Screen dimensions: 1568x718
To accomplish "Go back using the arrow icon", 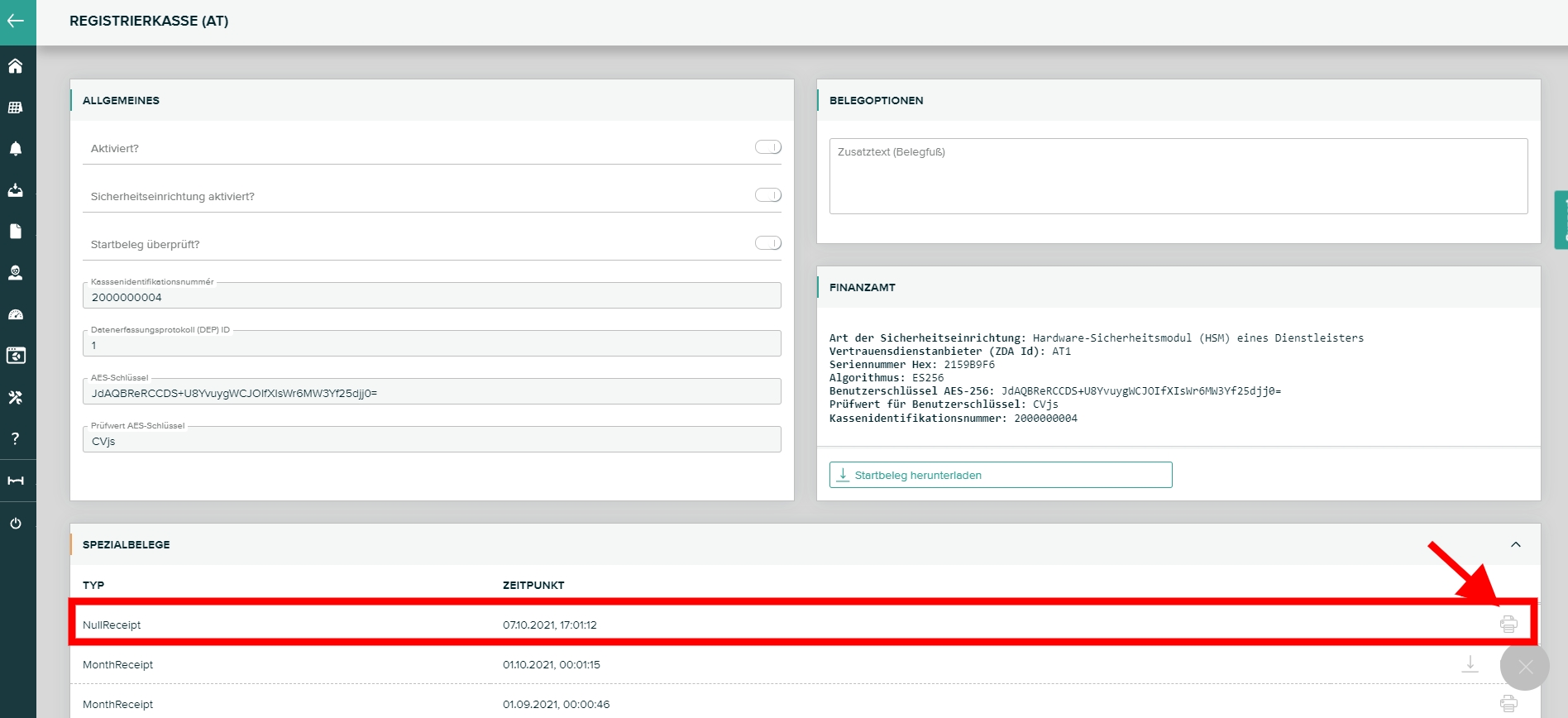I will point(16,21).
